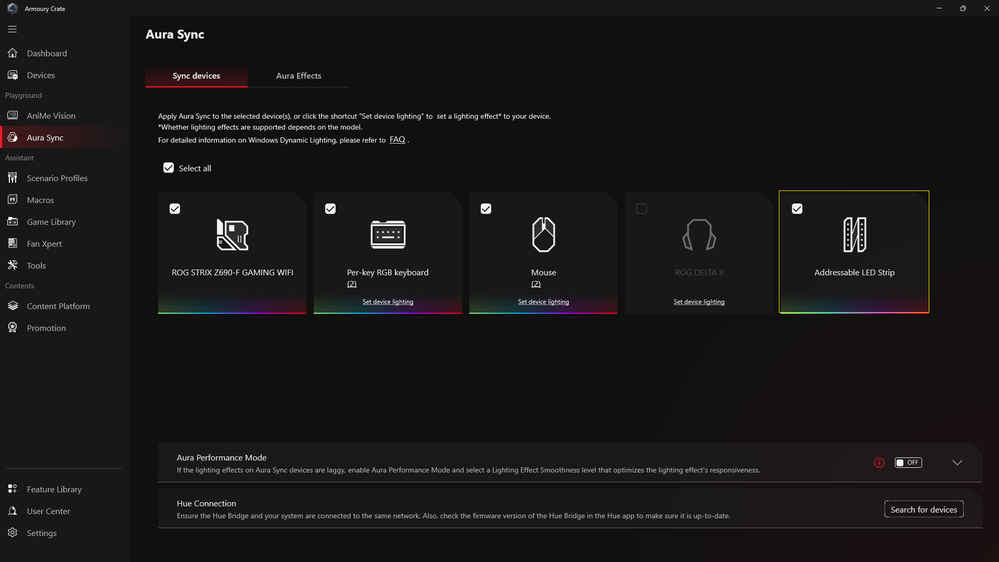Click the Addressable LED Strip icon
This screenshot has height=562, width=999.
click(854, 234)
